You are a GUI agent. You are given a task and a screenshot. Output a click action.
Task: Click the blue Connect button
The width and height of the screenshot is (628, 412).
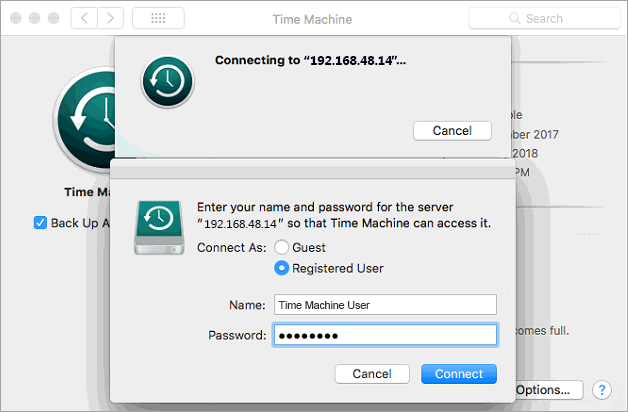coord(459,374)
